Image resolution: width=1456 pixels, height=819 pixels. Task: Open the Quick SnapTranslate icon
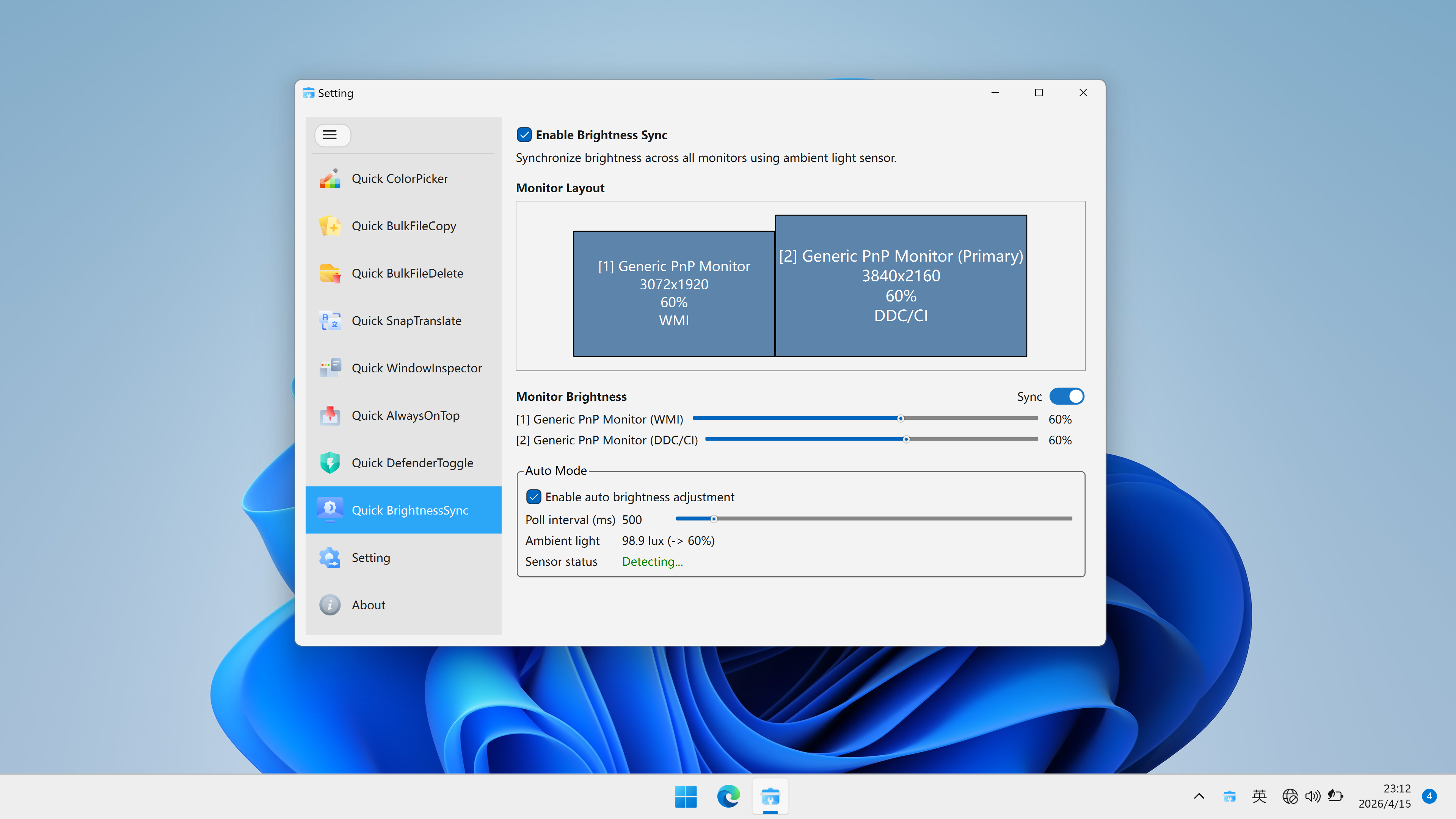pos(331,320)
